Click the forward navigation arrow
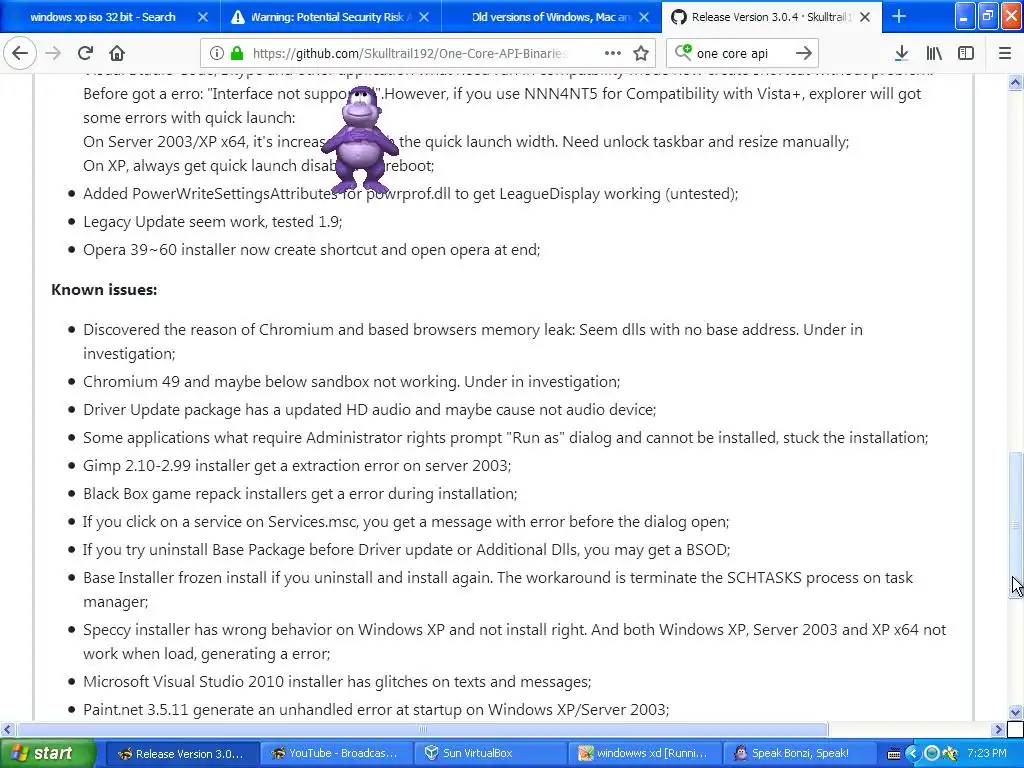Screen dimensions: 1024x768 point(54,54)
